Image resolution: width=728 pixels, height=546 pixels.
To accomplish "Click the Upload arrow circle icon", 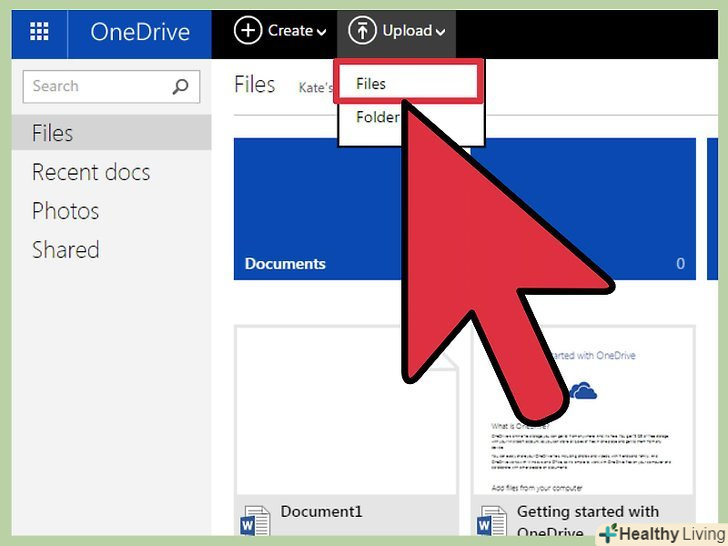I will coord(362,31).
